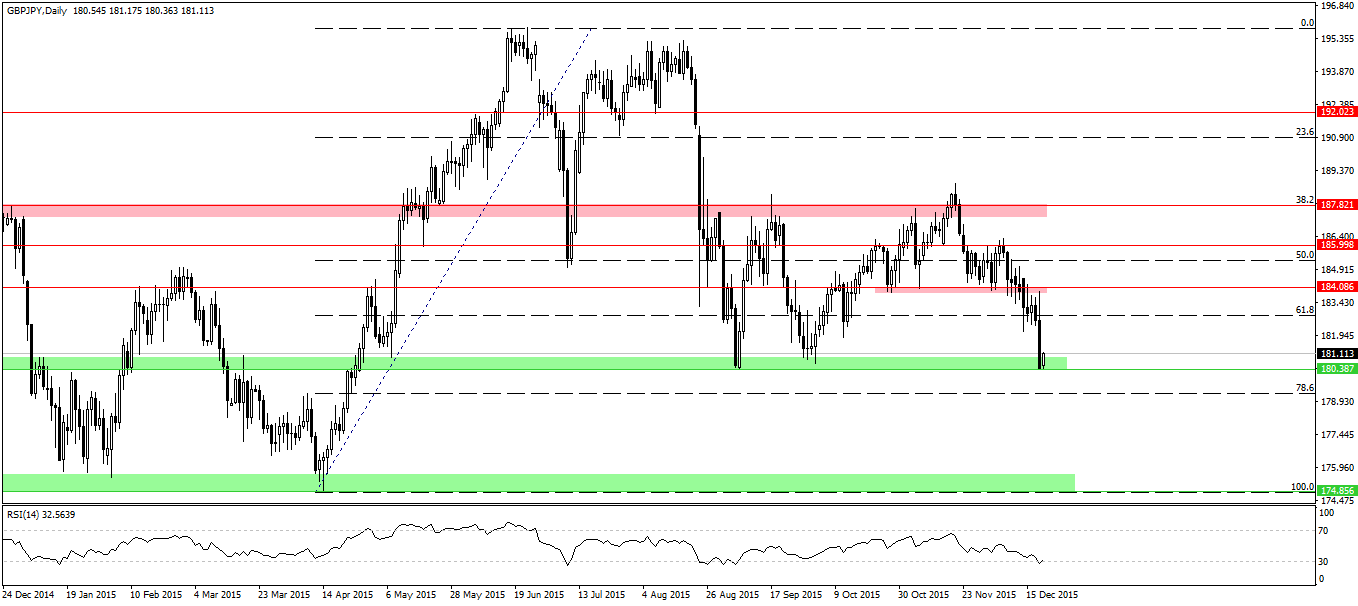
Task: Select the 50.0 Fibonacci level label
Action: coord(1304,255)
